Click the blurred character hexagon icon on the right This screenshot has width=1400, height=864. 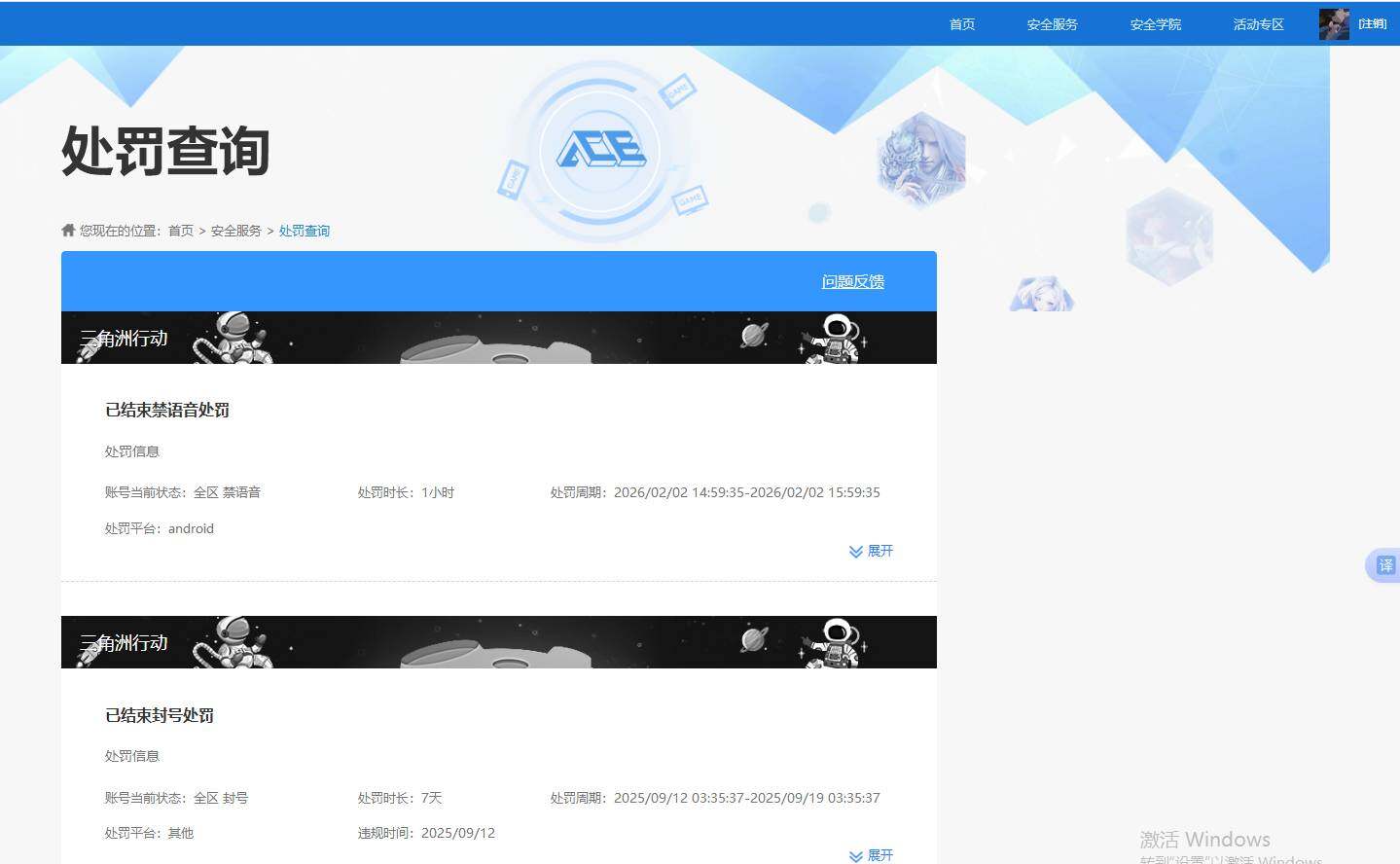click(x=1168, y=234)
